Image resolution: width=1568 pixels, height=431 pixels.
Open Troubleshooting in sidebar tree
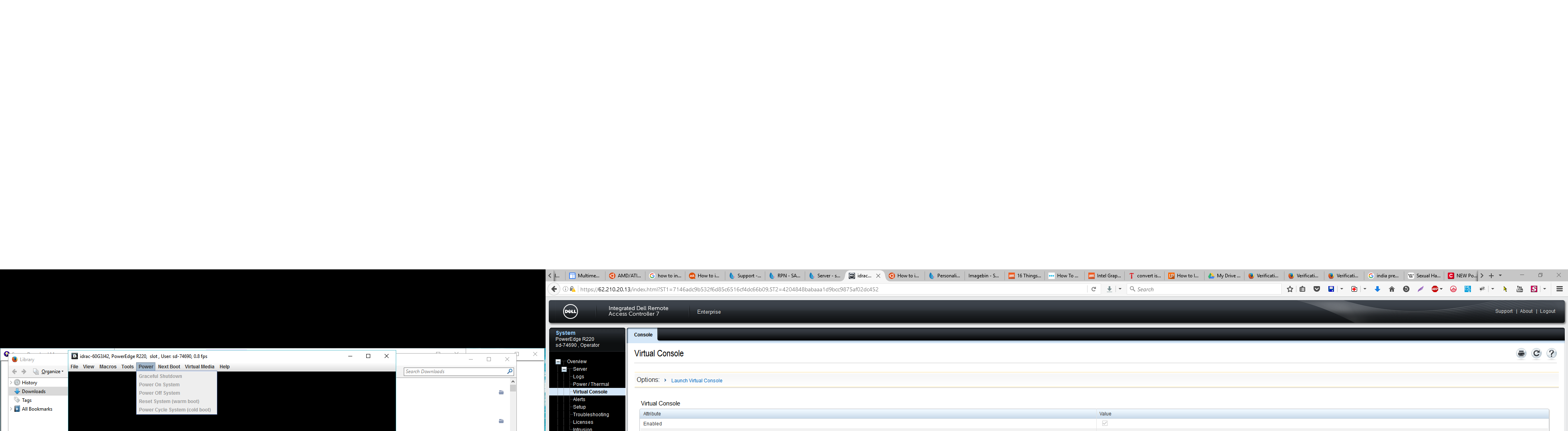pos(590,415)
